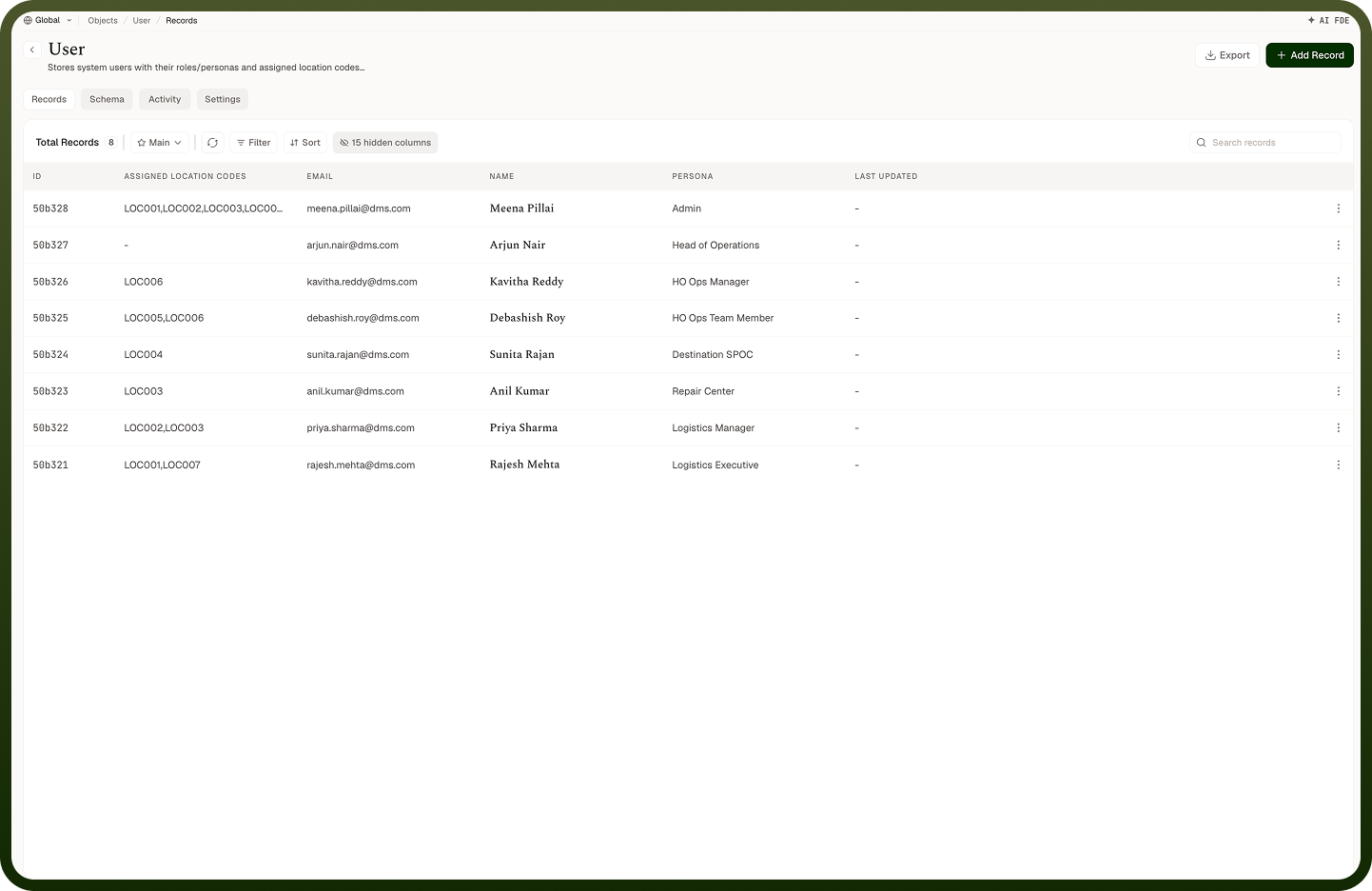This screenshot has height=891, width=1372.
Task: Click the name Meena Pillai
Action: (521, 208)
